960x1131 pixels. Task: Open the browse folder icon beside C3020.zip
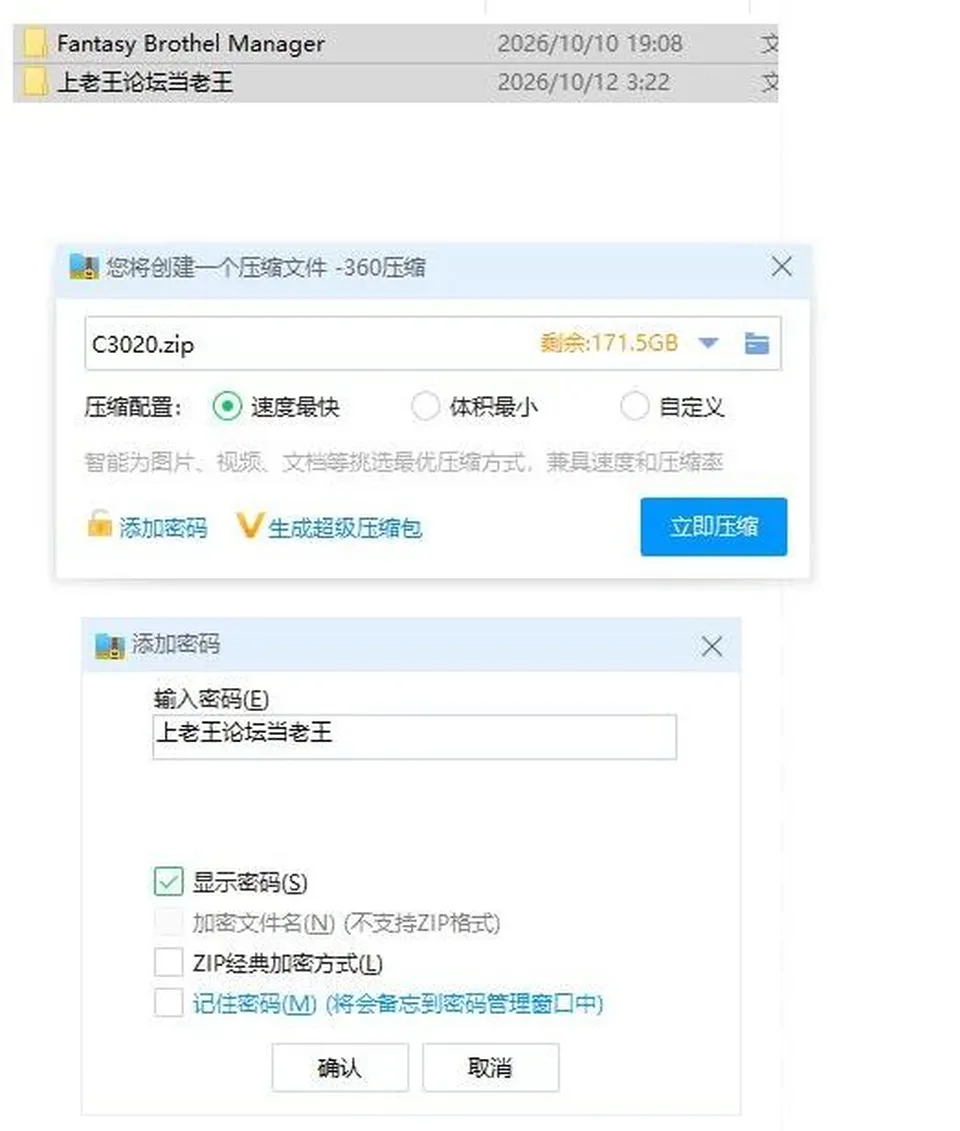pos(756,343)
